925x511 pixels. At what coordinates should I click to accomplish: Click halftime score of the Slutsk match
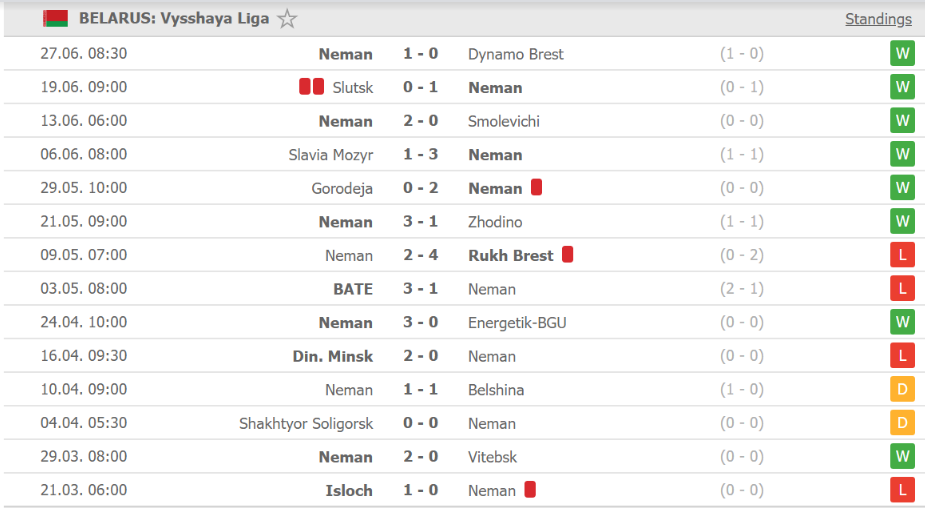[x=742, y=87]
